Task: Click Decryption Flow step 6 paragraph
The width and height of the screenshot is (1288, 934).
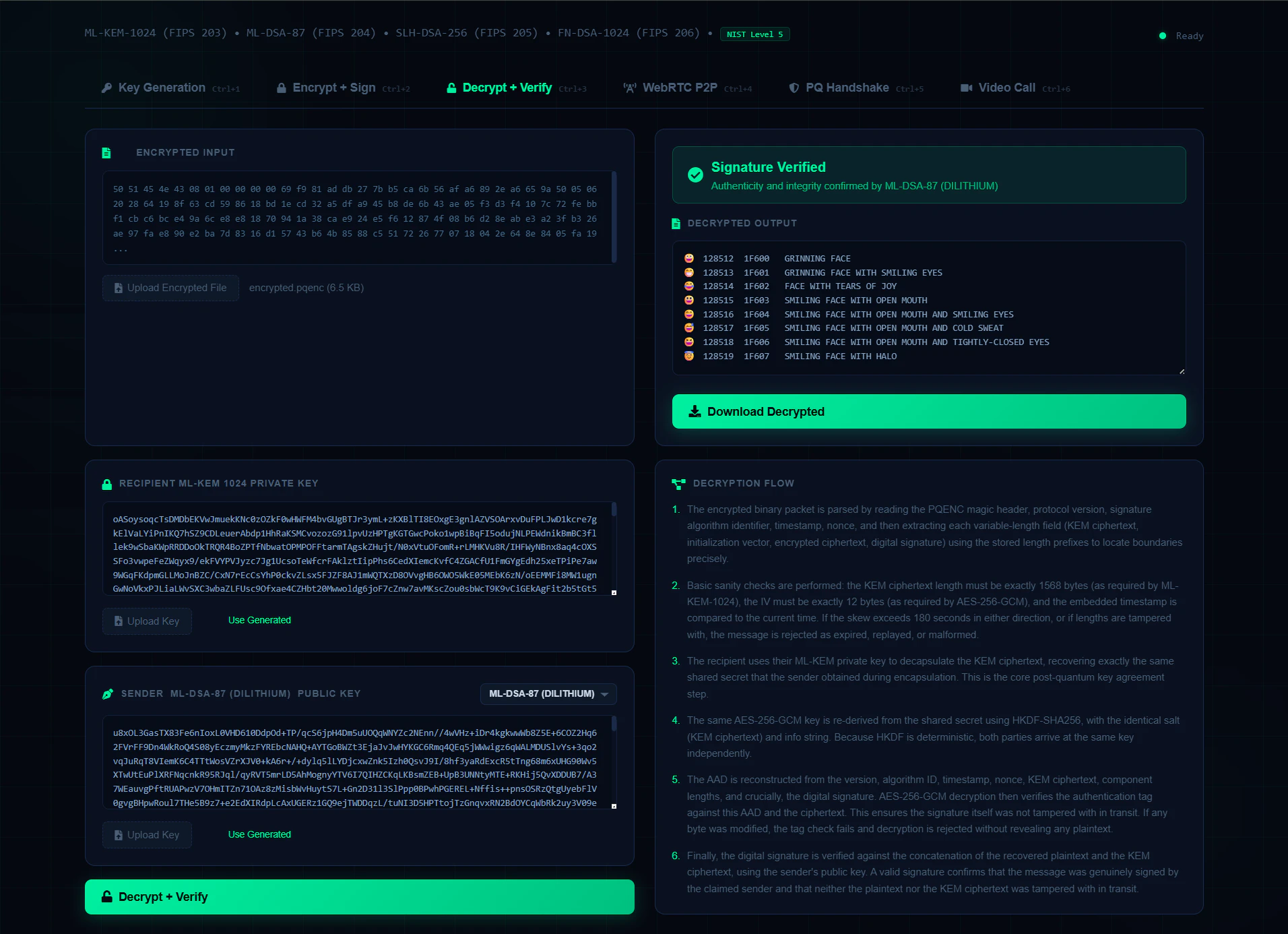Action: (x=933, y=872)
